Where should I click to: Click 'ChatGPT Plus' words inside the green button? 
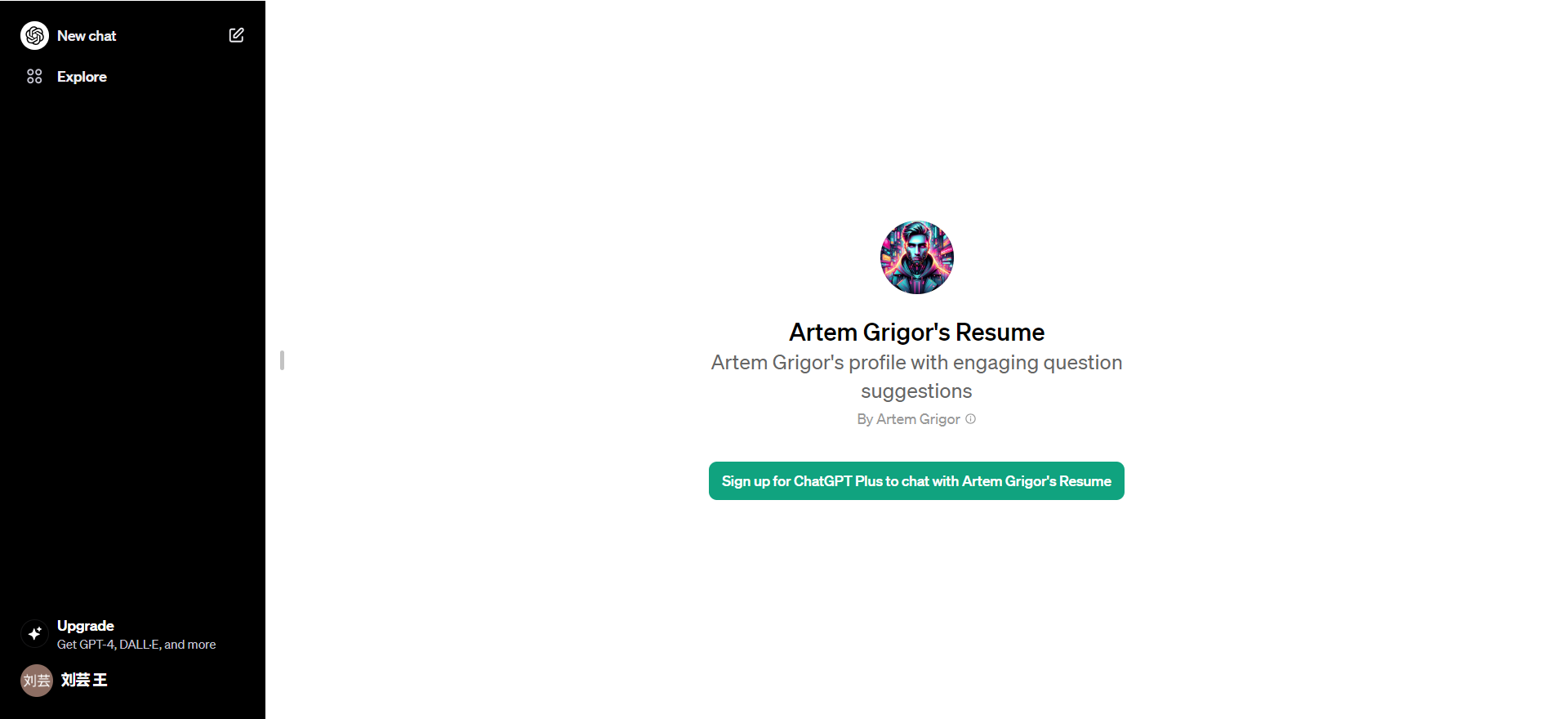click(838, 481)
